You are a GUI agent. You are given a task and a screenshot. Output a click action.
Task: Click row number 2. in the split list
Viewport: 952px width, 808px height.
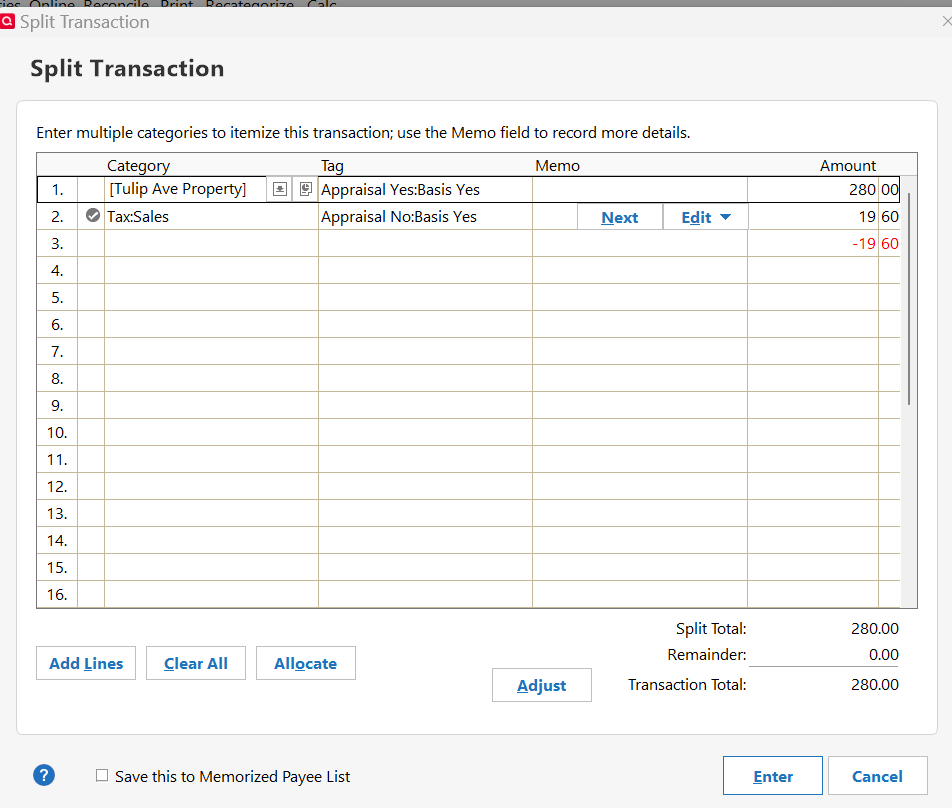(x=57, y=217)
